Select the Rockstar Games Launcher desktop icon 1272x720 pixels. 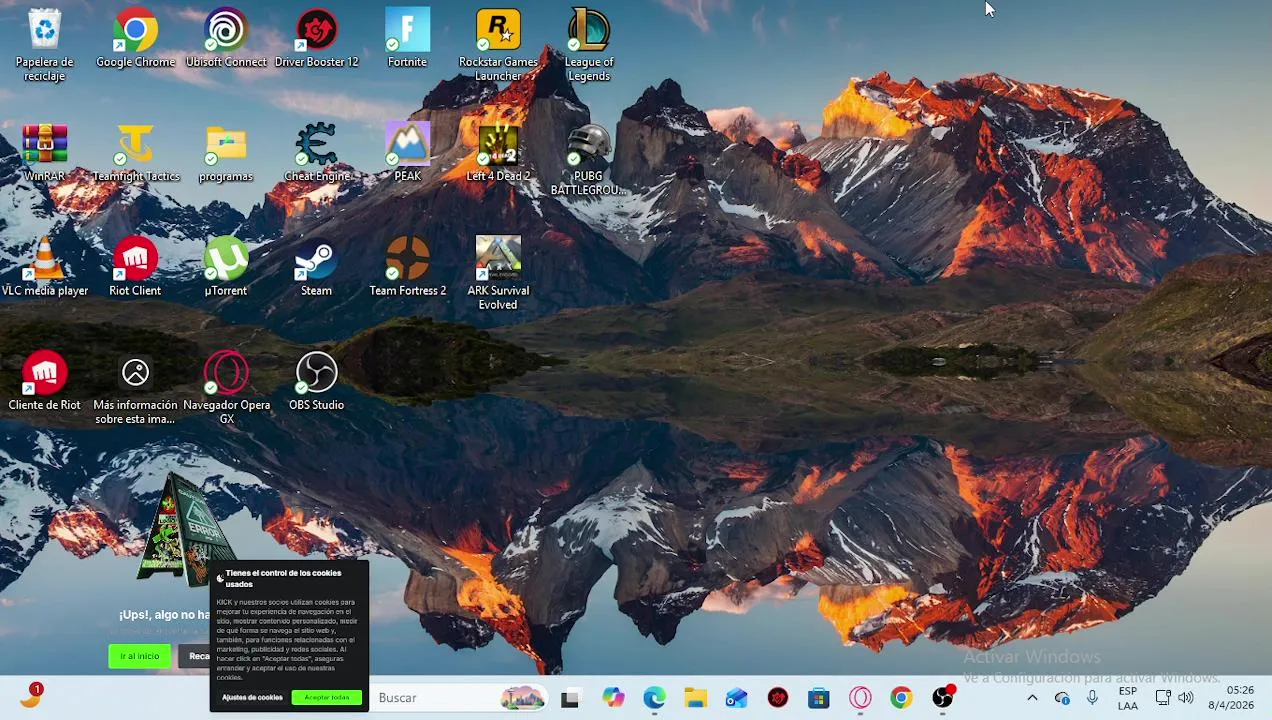pyautogui.click(x=498, y=45)
